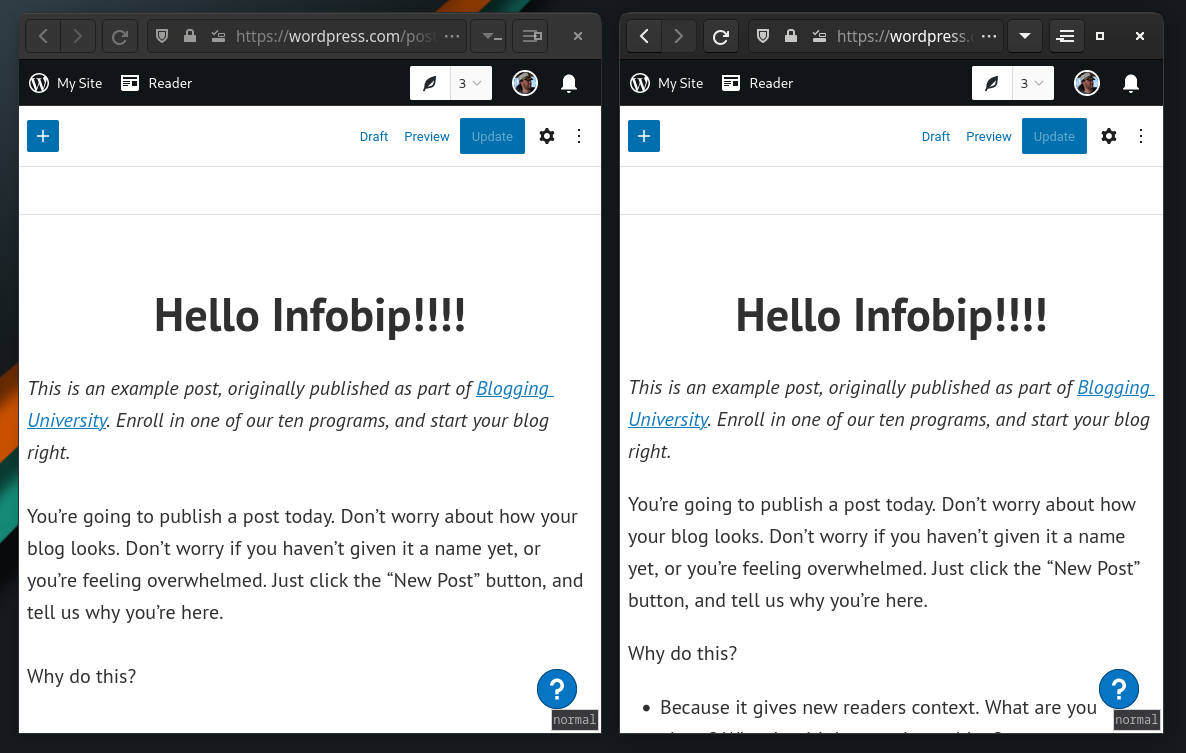The height and width of the screenshot is (753, 1186).
Task: Reload the page in the left browser window
Action: 120,36
